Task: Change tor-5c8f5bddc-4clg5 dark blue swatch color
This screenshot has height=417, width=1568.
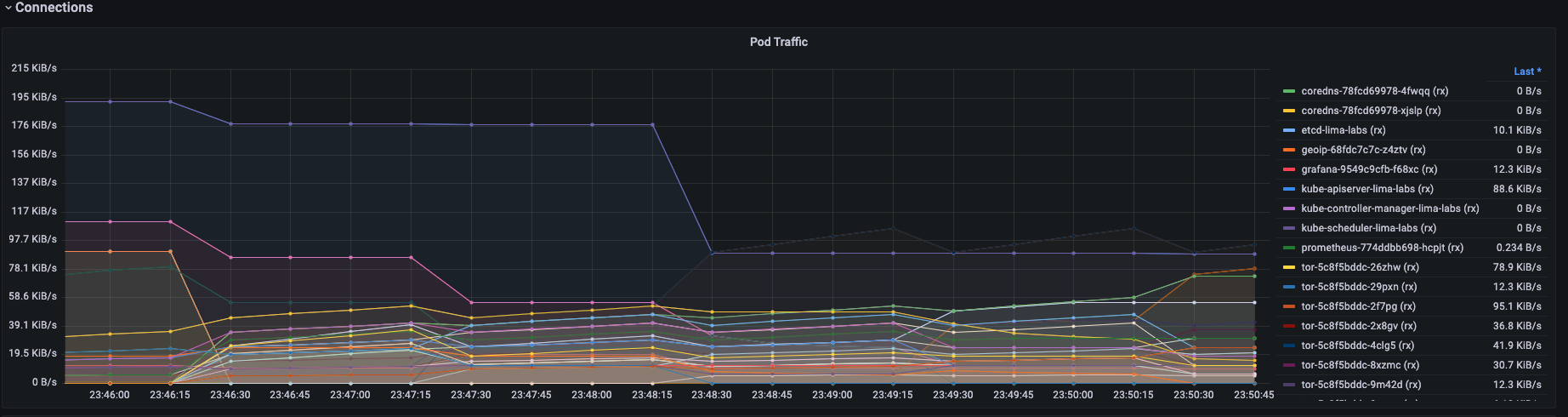Action: click(1289, 346)
